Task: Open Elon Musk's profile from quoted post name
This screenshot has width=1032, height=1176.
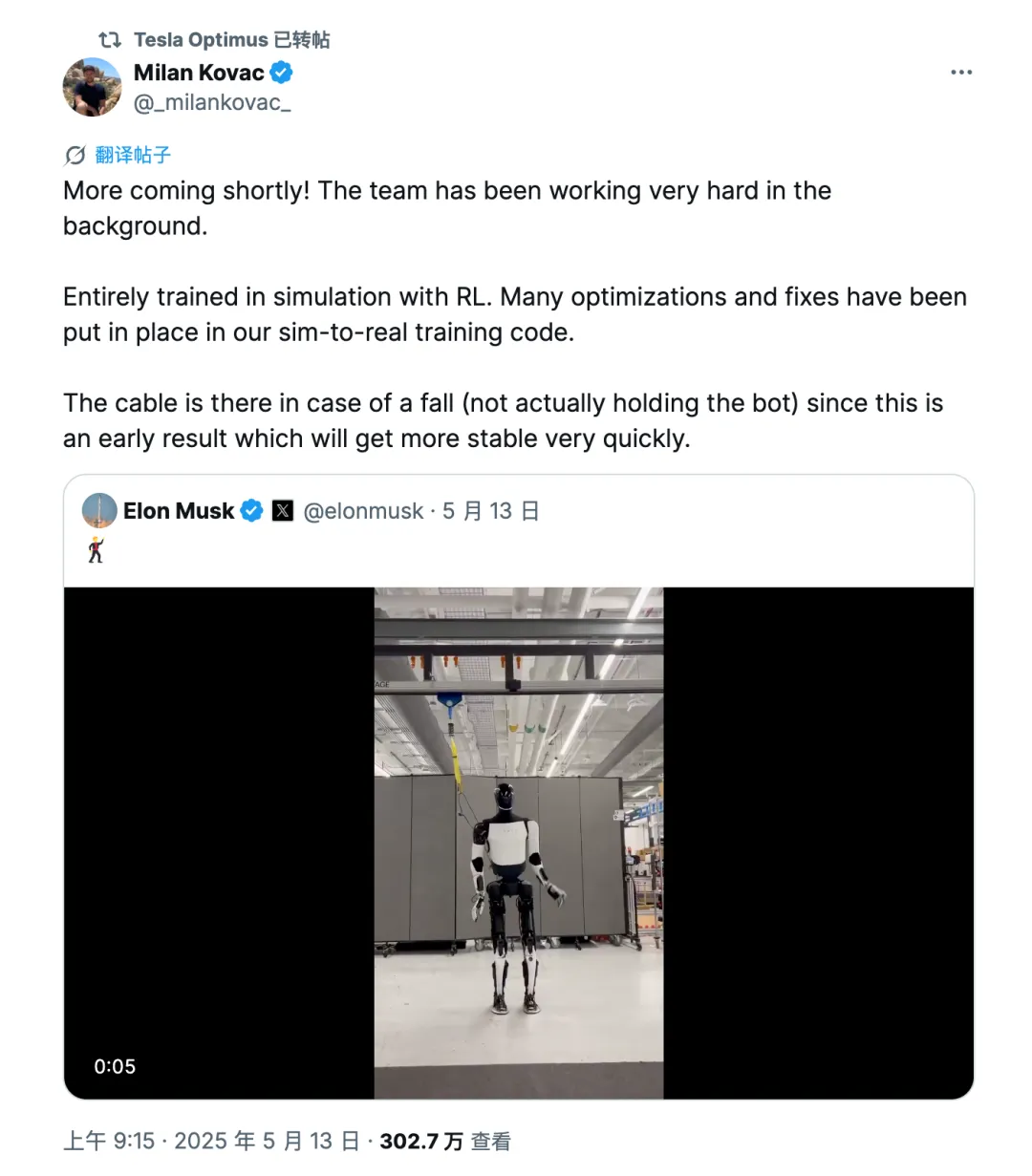Action: (179, 511)
